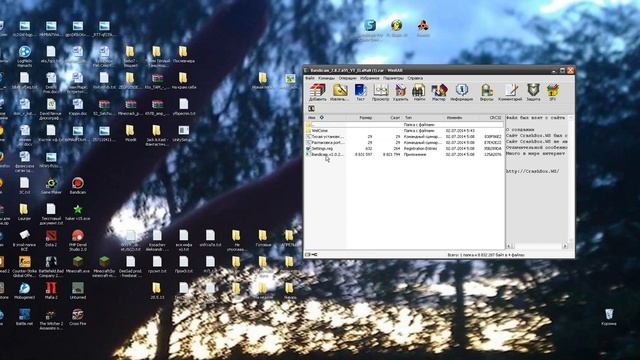Screen dimensions: 640x360
Task: Open the Избранное menu
Action: [x=369, y=78]
